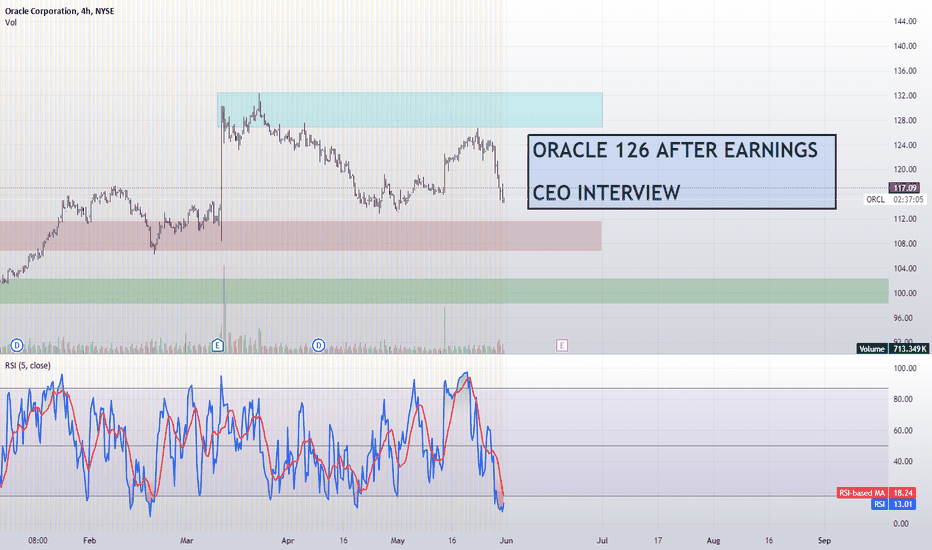Click the current price label 117.09

click(x=906, y=188)
